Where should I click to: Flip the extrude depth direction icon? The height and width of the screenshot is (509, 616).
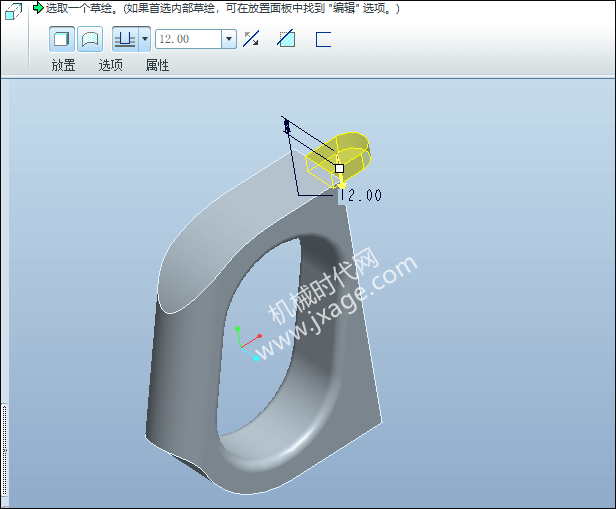[251, 39]
